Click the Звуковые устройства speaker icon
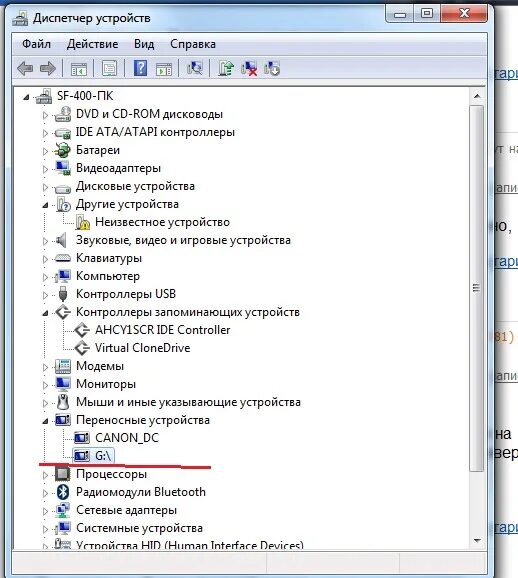518x578 pixels. 61,240
